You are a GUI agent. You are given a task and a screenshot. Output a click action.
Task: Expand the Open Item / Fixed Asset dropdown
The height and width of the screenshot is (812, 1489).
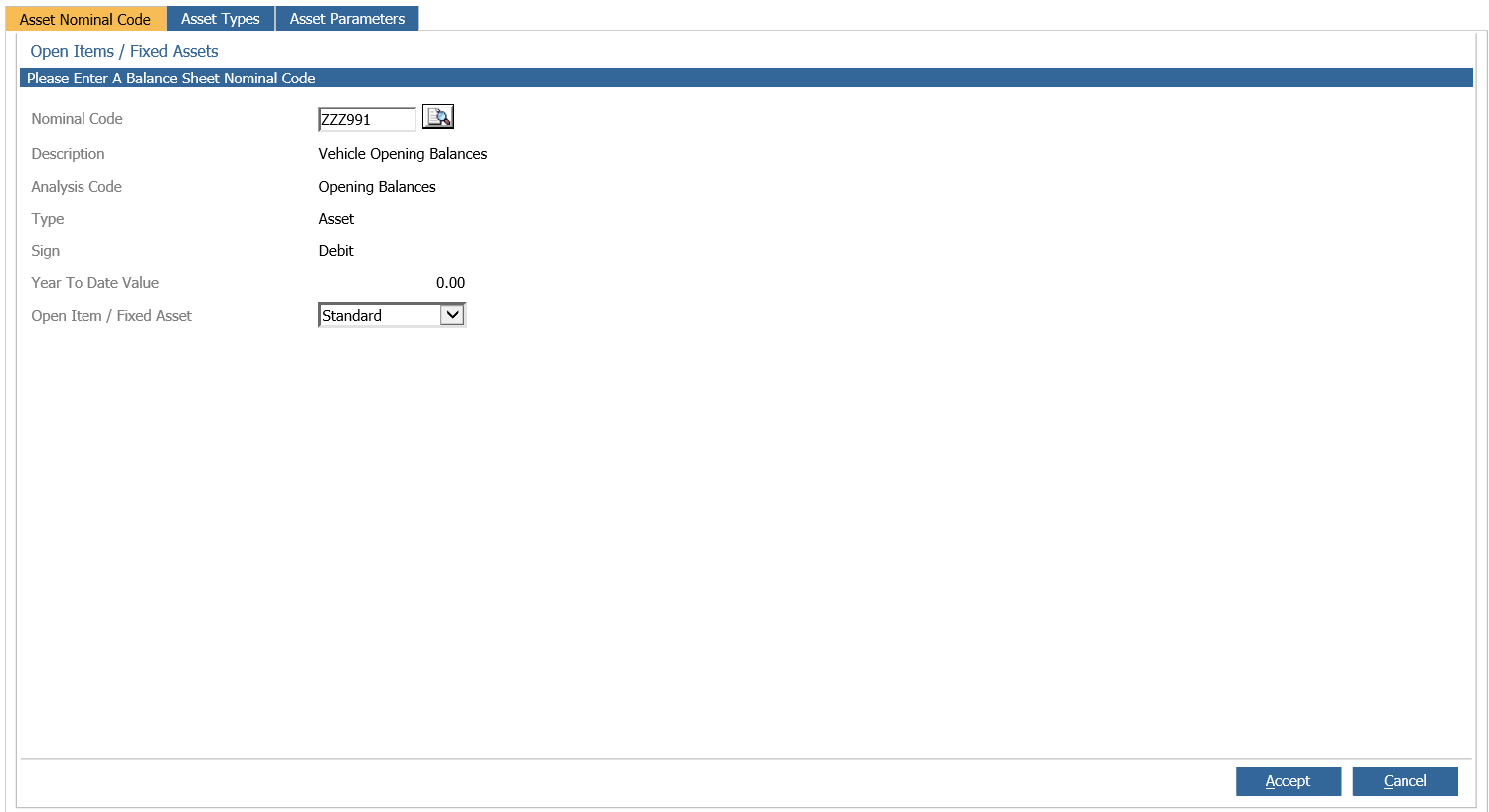(452, 315)
